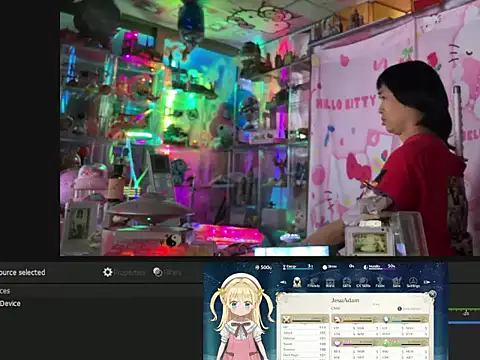Open the Filters button in OBS
The height and width of the screenshot is (360, 480).
pyautogui.click(x=167, y=272)
